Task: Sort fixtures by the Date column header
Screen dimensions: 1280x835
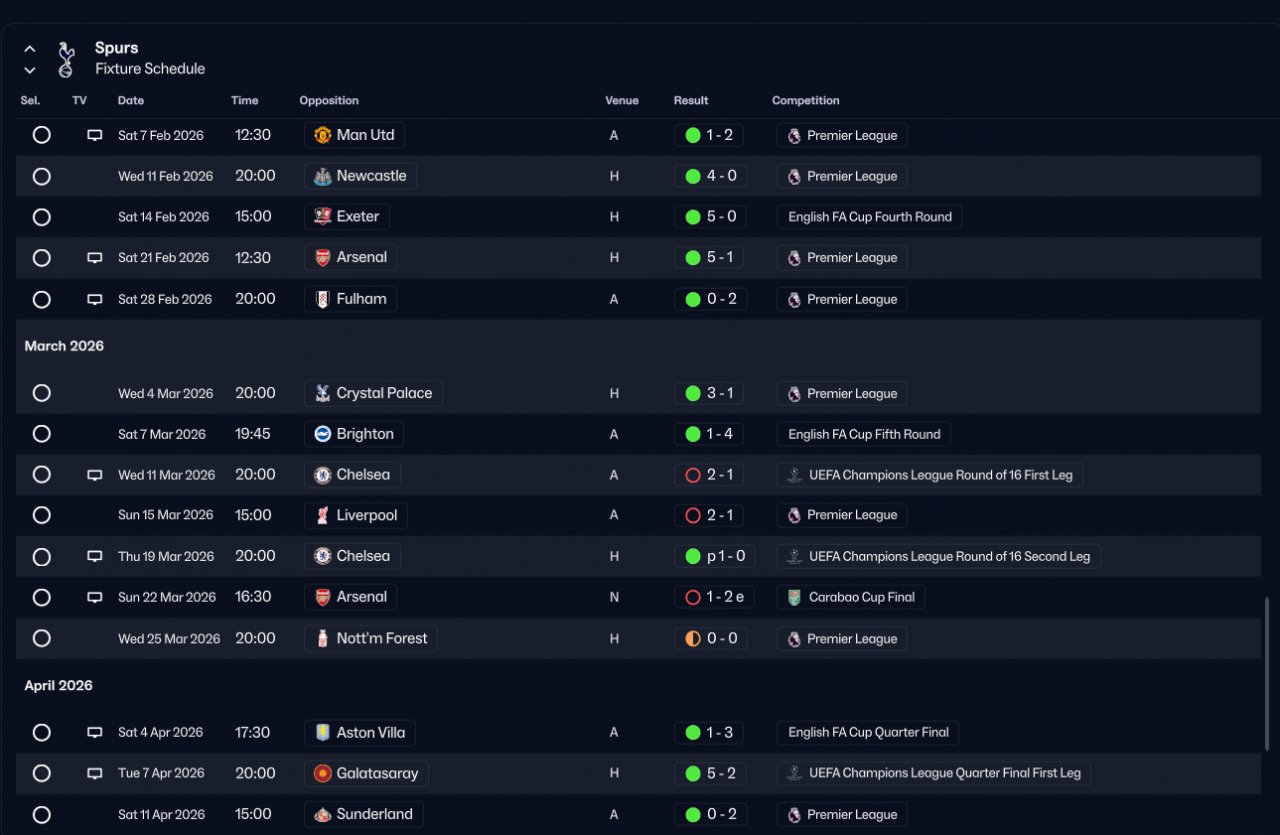Action: [131, 100]
